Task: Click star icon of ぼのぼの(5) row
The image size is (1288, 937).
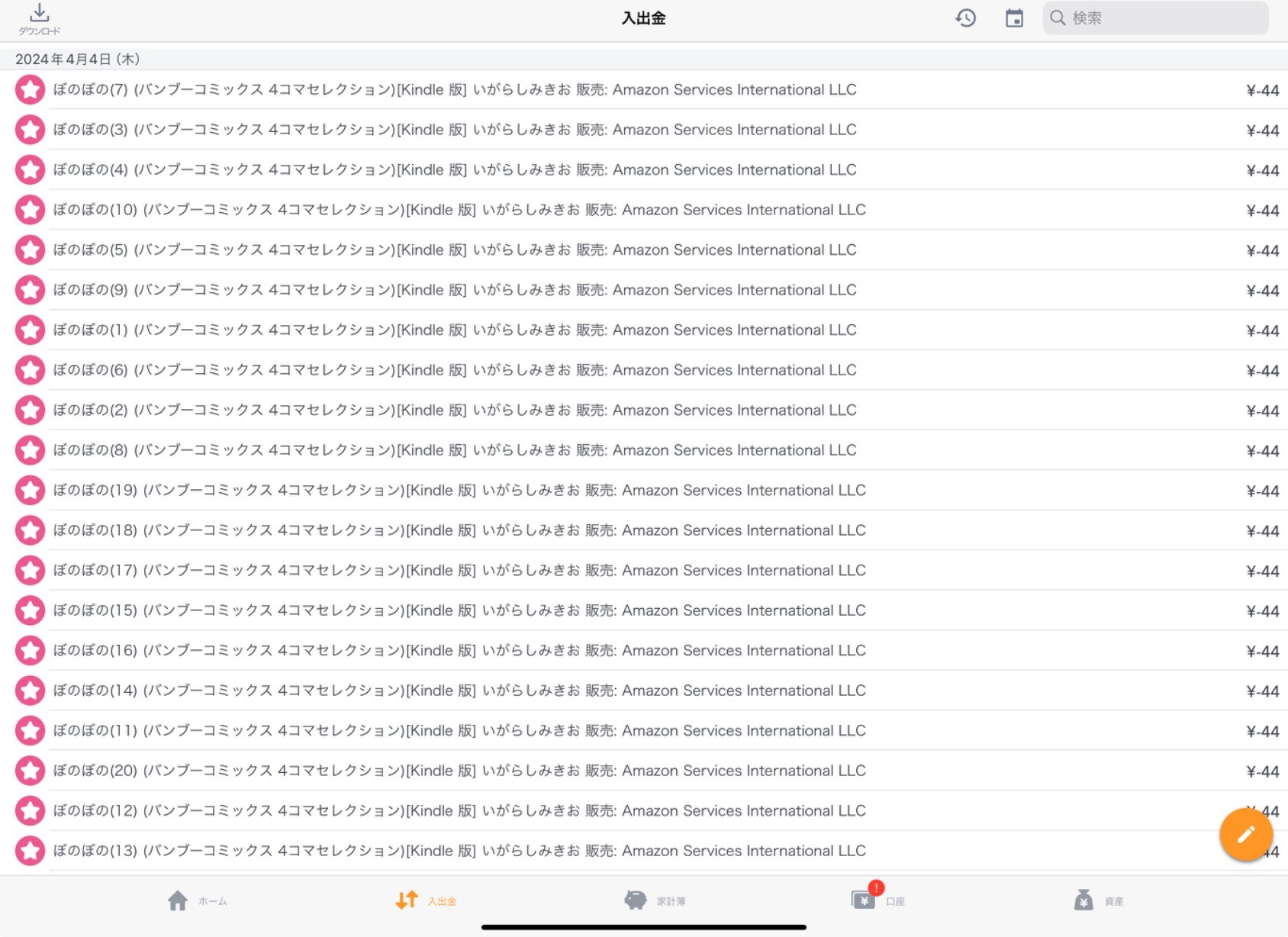Action: point(31,250)
